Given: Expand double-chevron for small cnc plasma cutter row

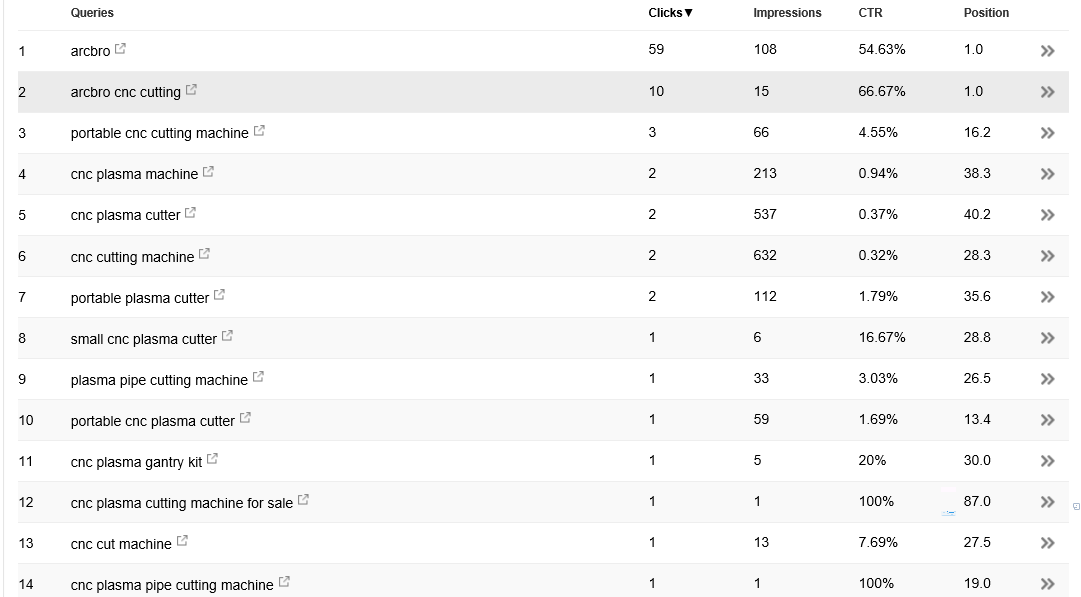Looking at the screenshot, I should 1047,338.
